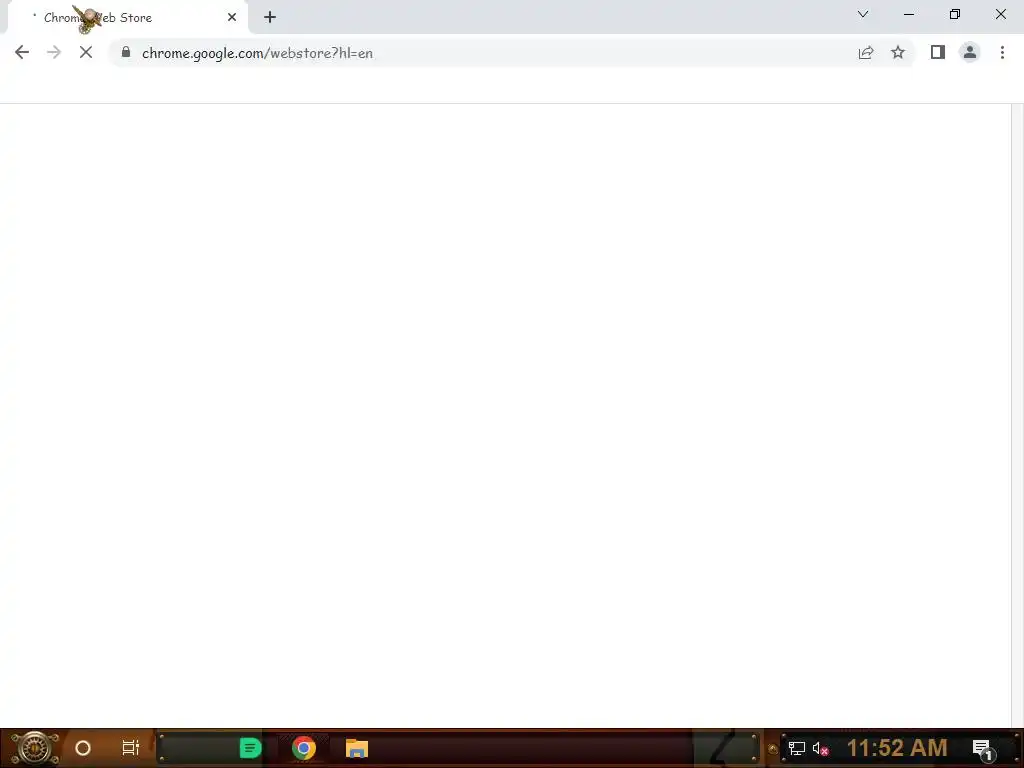The image size is (1024, 768).
Task: Show hidden system tray icons
Action: 773,749
